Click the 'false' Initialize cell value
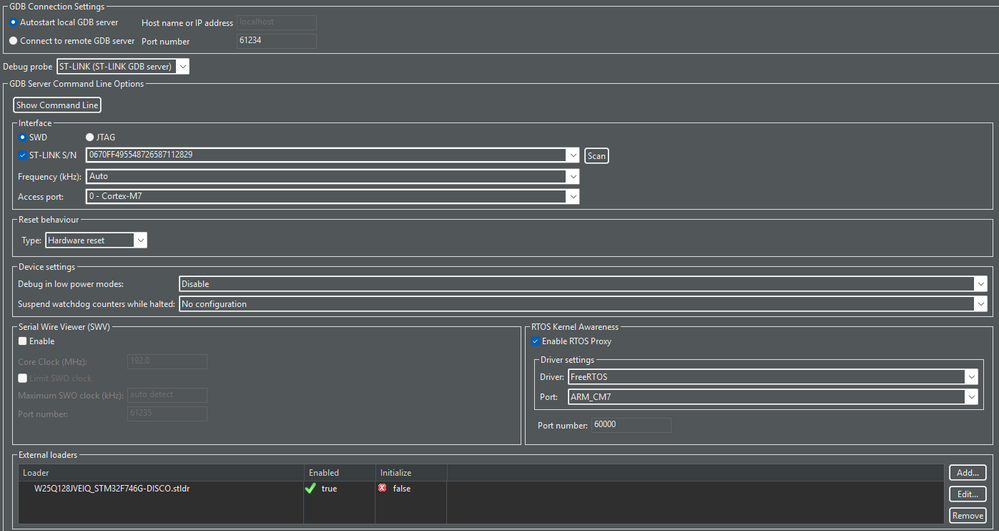 point(401,489)
